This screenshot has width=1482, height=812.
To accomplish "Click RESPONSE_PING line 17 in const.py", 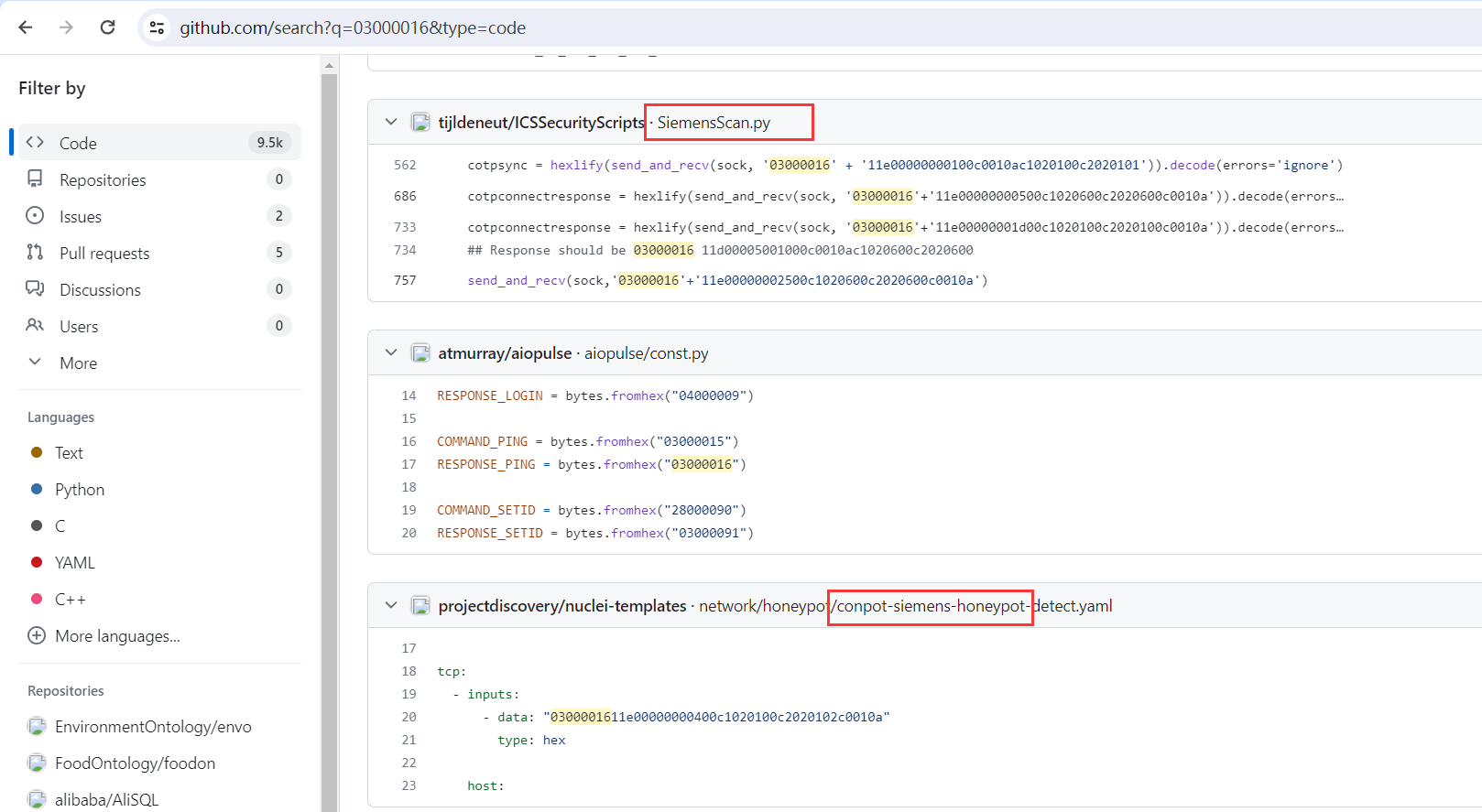I will pos(592,464).
